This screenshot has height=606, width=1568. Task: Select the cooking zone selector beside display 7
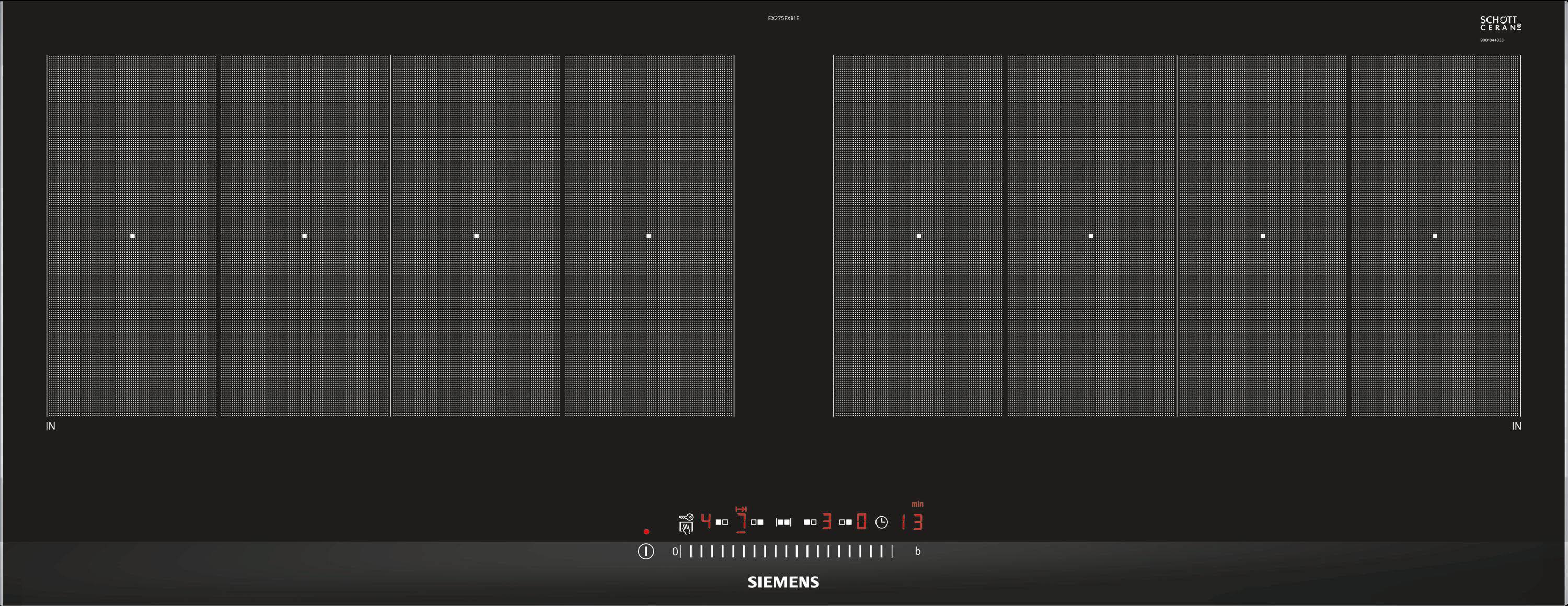pos(757,522)
